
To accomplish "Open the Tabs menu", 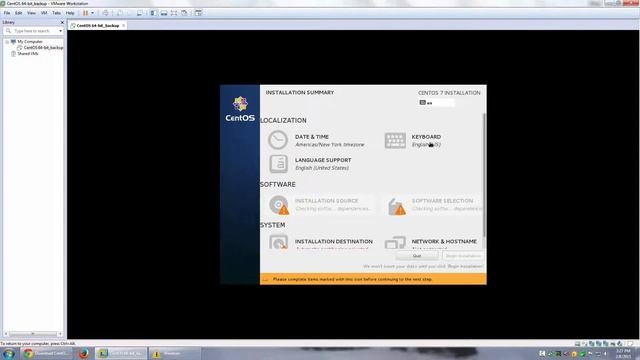I will [56, 13].
